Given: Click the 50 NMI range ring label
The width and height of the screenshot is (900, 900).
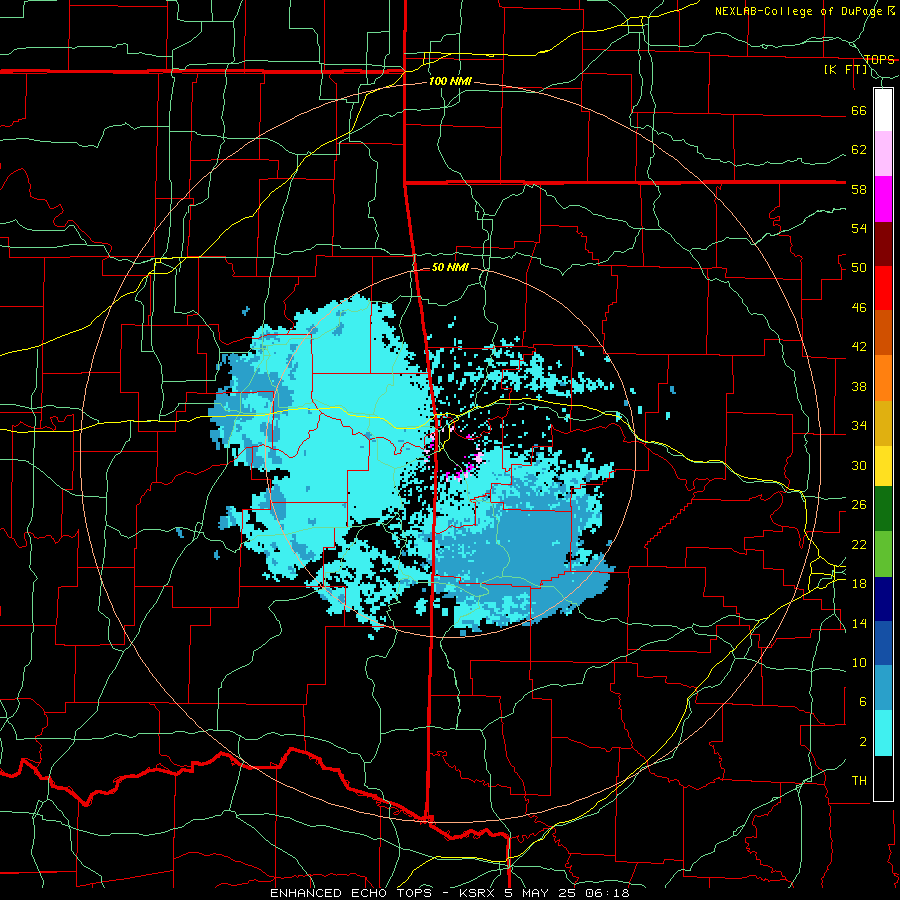Looking at the screenshot, I should [x=450, y=268].
